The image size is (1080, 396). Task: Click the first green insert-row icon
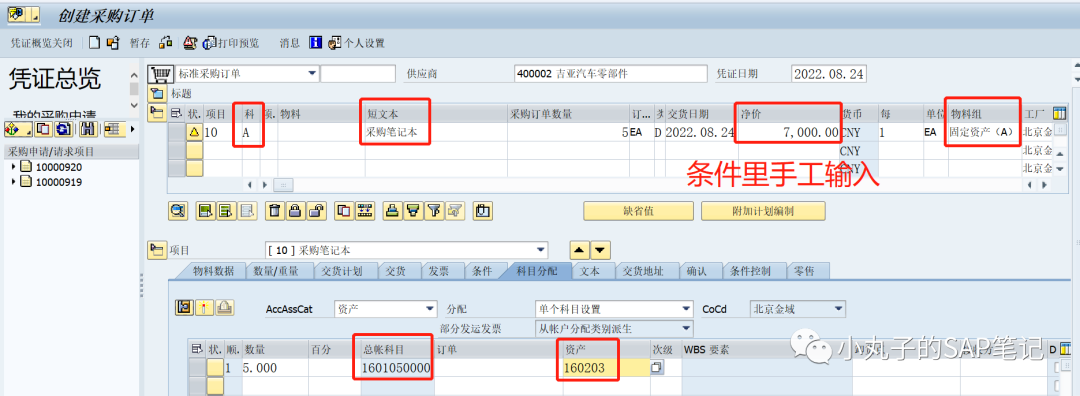pyautogui.click(x=206, y=211)
